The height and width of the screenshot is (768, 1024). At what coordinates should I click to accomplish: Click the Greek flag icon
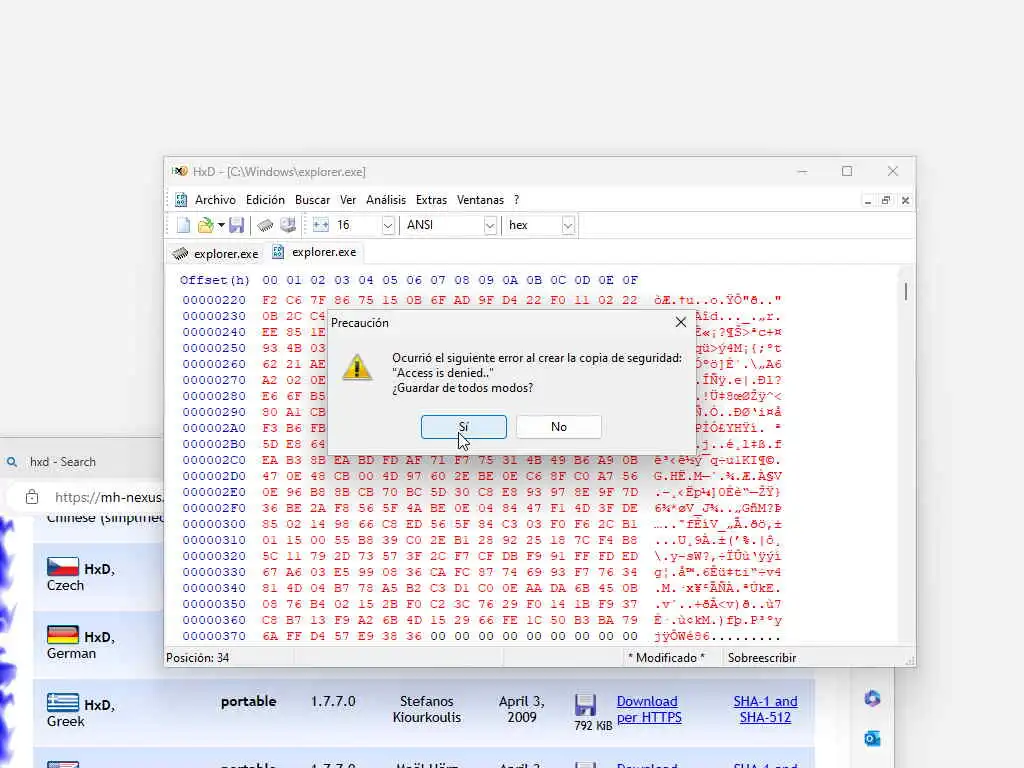pos(63,703)
